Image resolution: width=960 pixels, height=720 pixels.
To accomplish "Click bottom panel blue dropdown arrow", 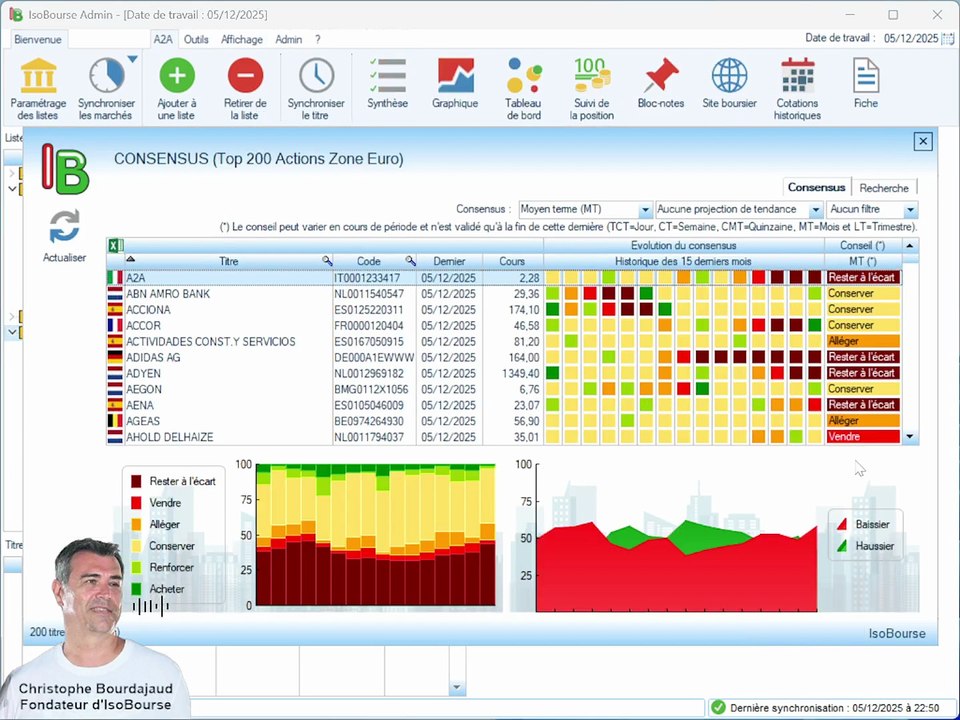I will tap(457, 688).
